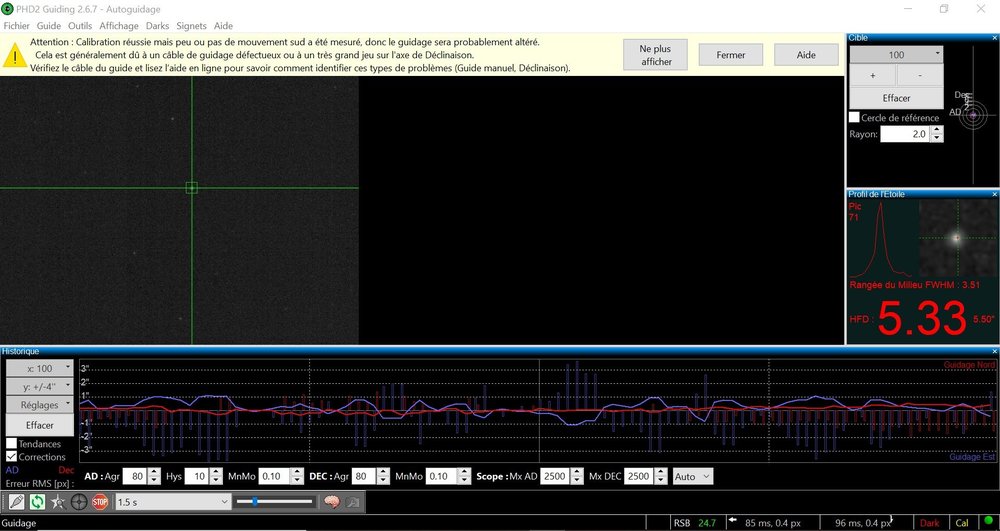Close the Historique panel
This screenshot has height=531, width=1000.
pos(995,351)
